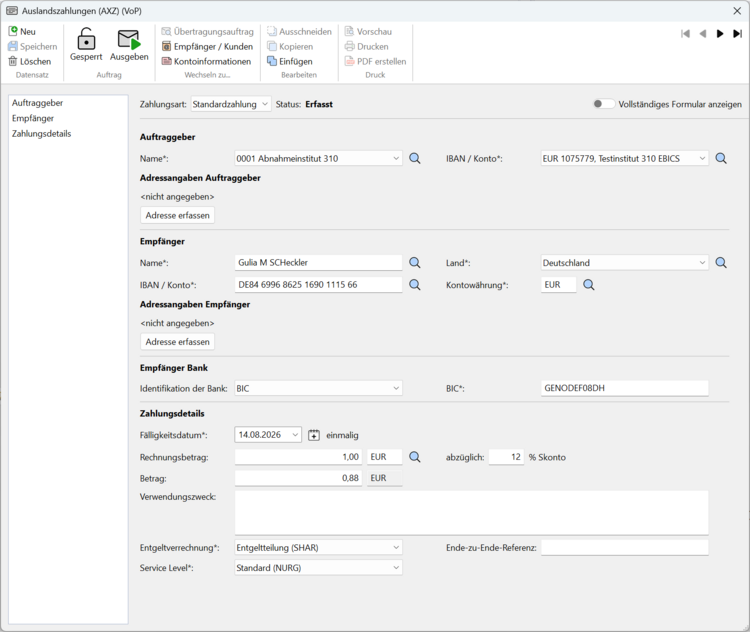
Task: Select Empfänger in left navigation
Action: click(33, 118)
